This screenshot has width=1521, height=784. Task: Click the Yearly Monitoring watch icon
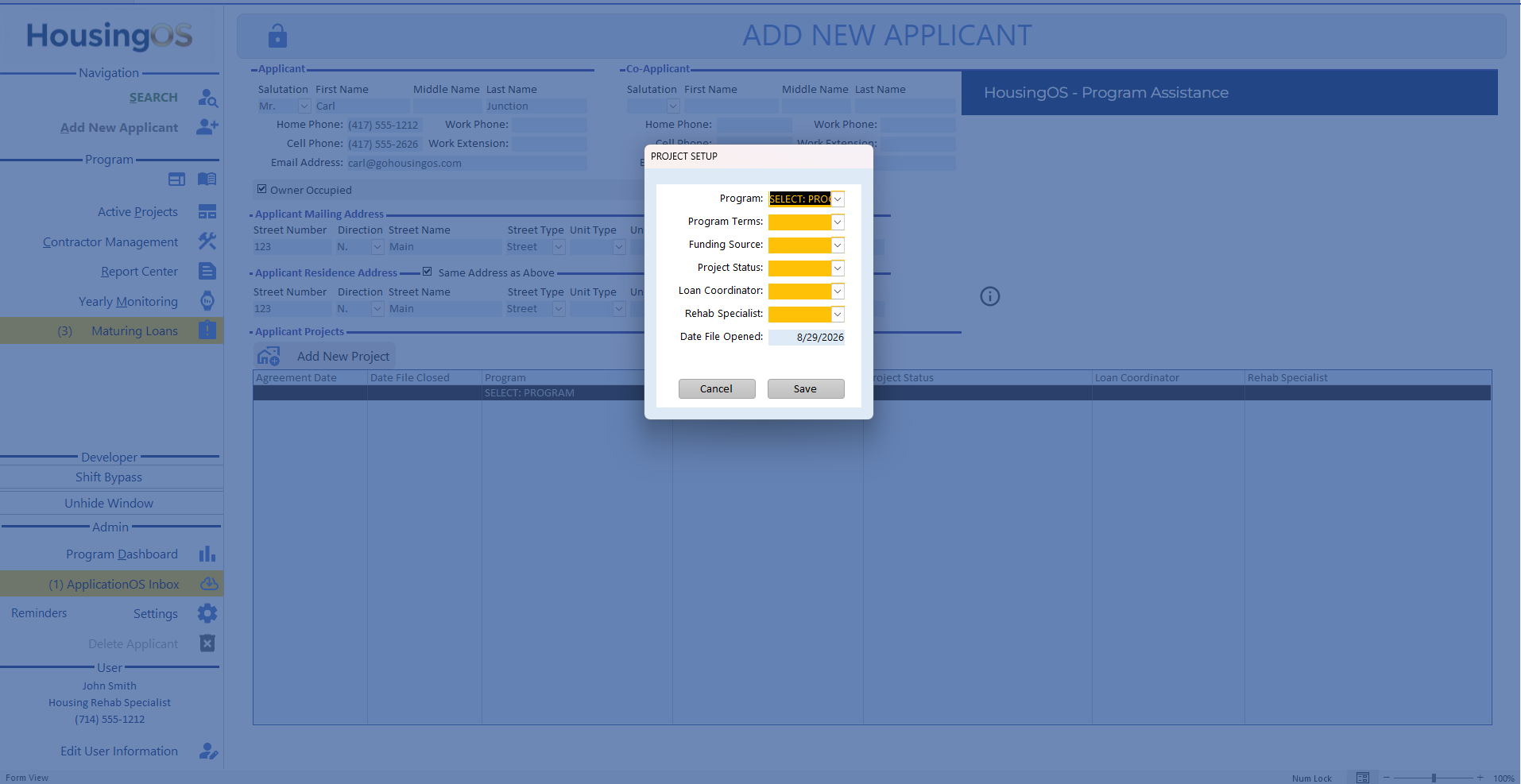tap(207, 301)
